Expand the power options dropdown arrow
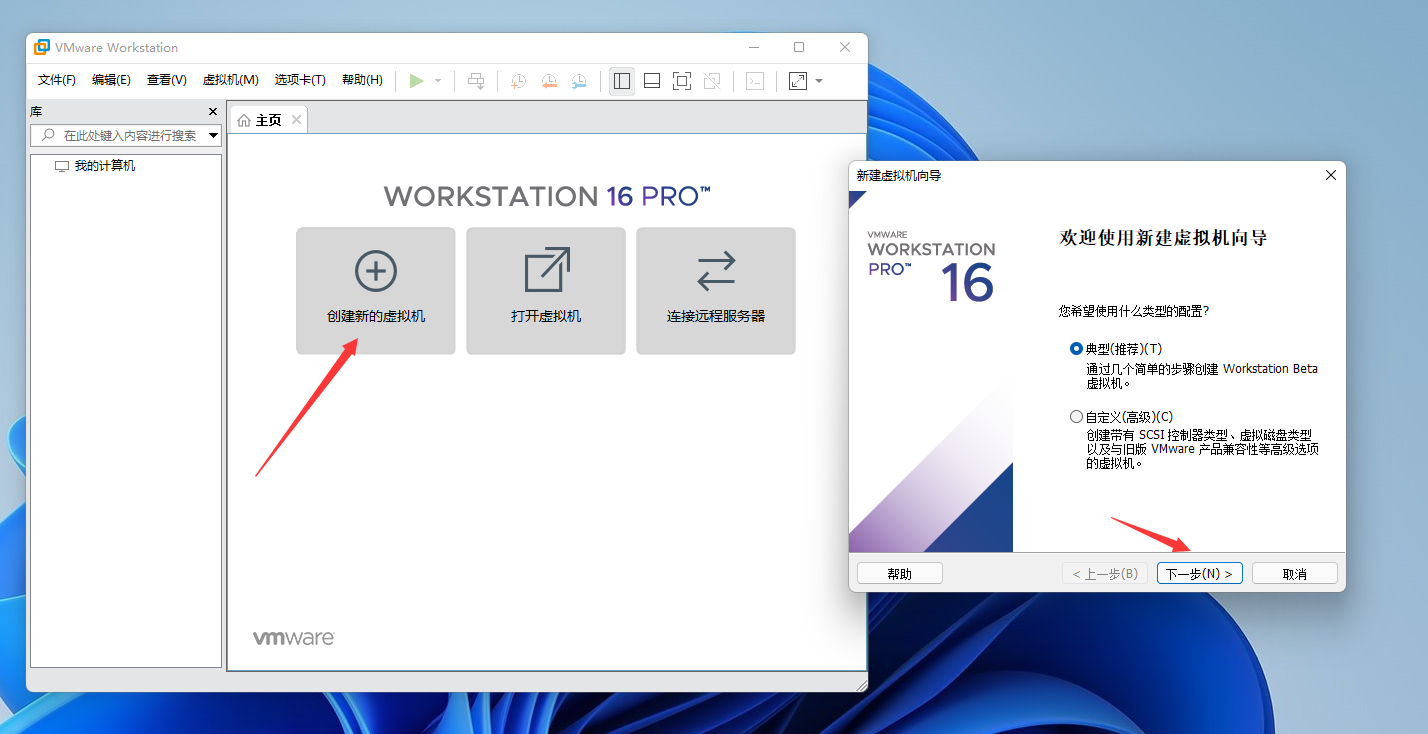The width and height of the screenshot is (1428, 734). [x=438, y=81]
